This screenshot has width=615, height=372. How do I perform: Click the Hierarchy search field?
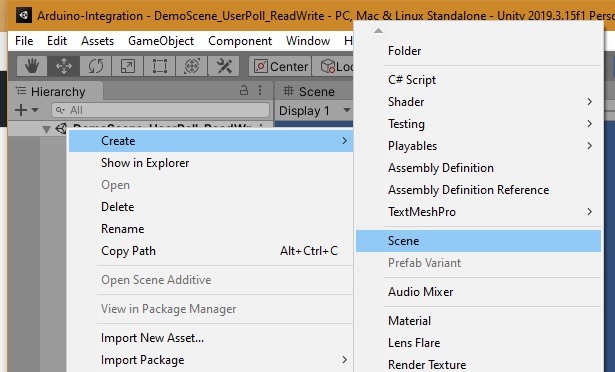(x=160, y=110)
